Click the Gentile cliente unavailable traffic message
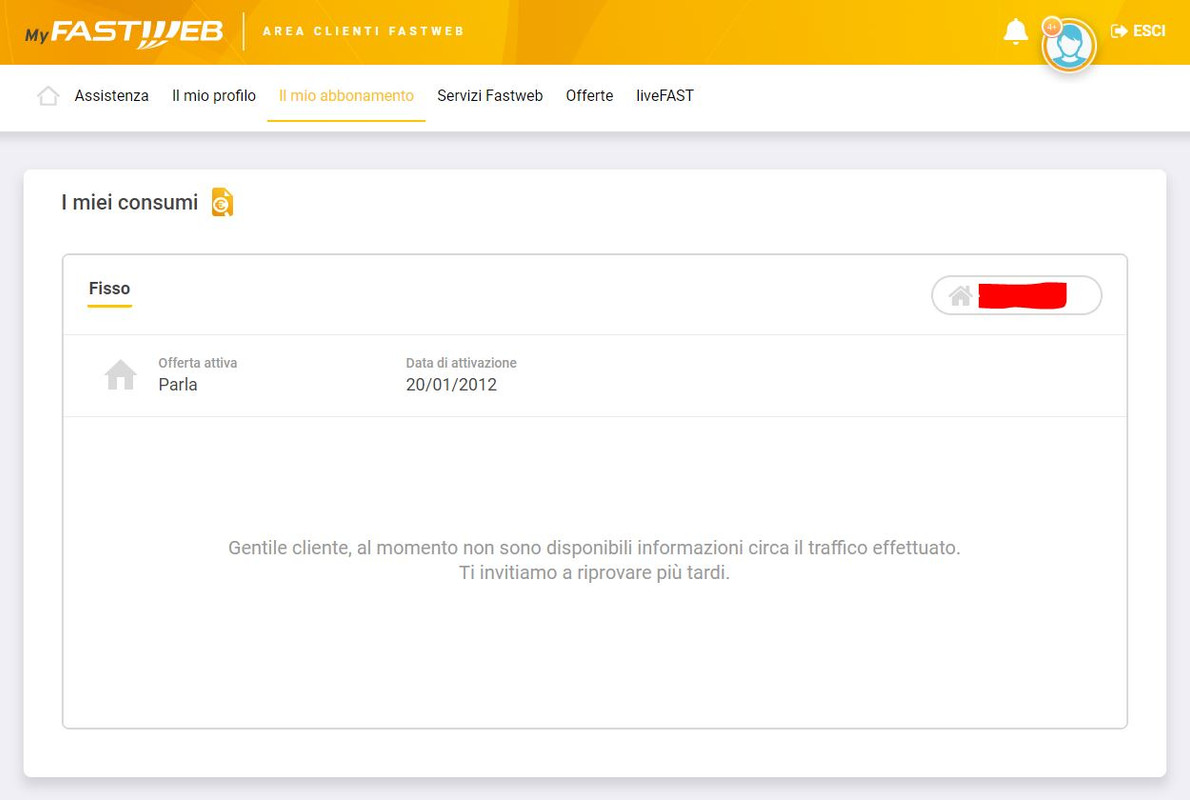Screen dimensions: 1190x800 click(x=594, y=548)
